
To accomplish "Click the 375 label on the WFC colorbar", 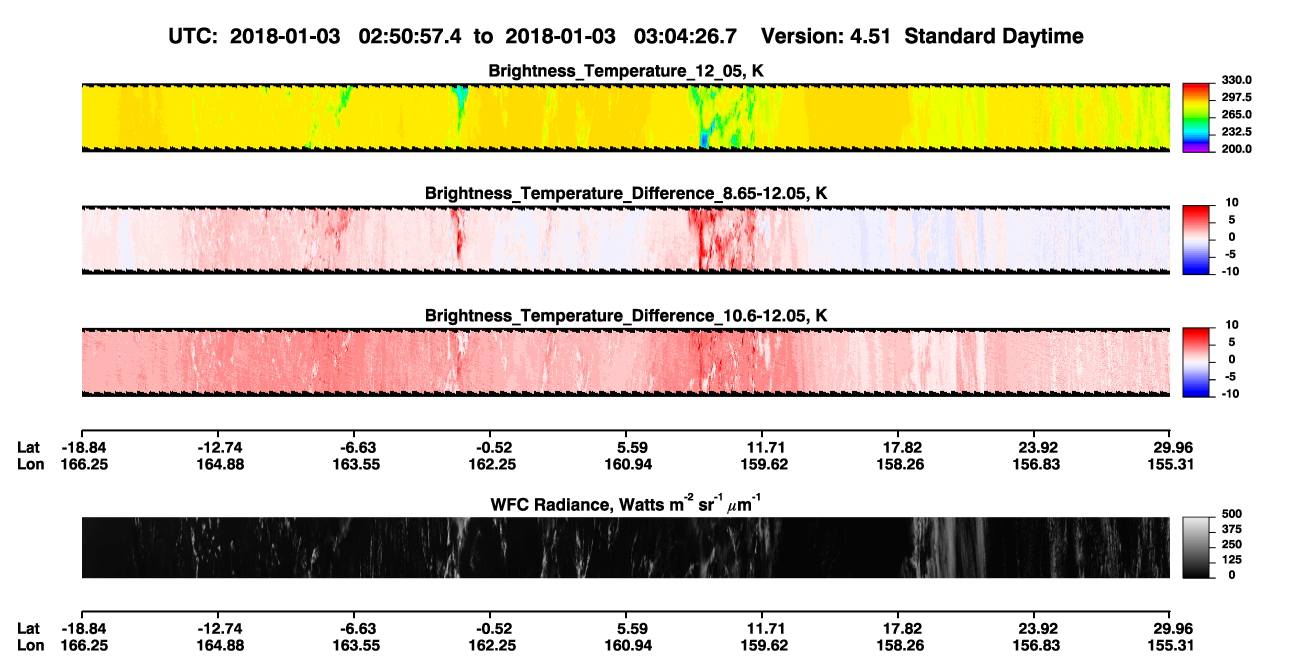I will [x=1232, y=529].
